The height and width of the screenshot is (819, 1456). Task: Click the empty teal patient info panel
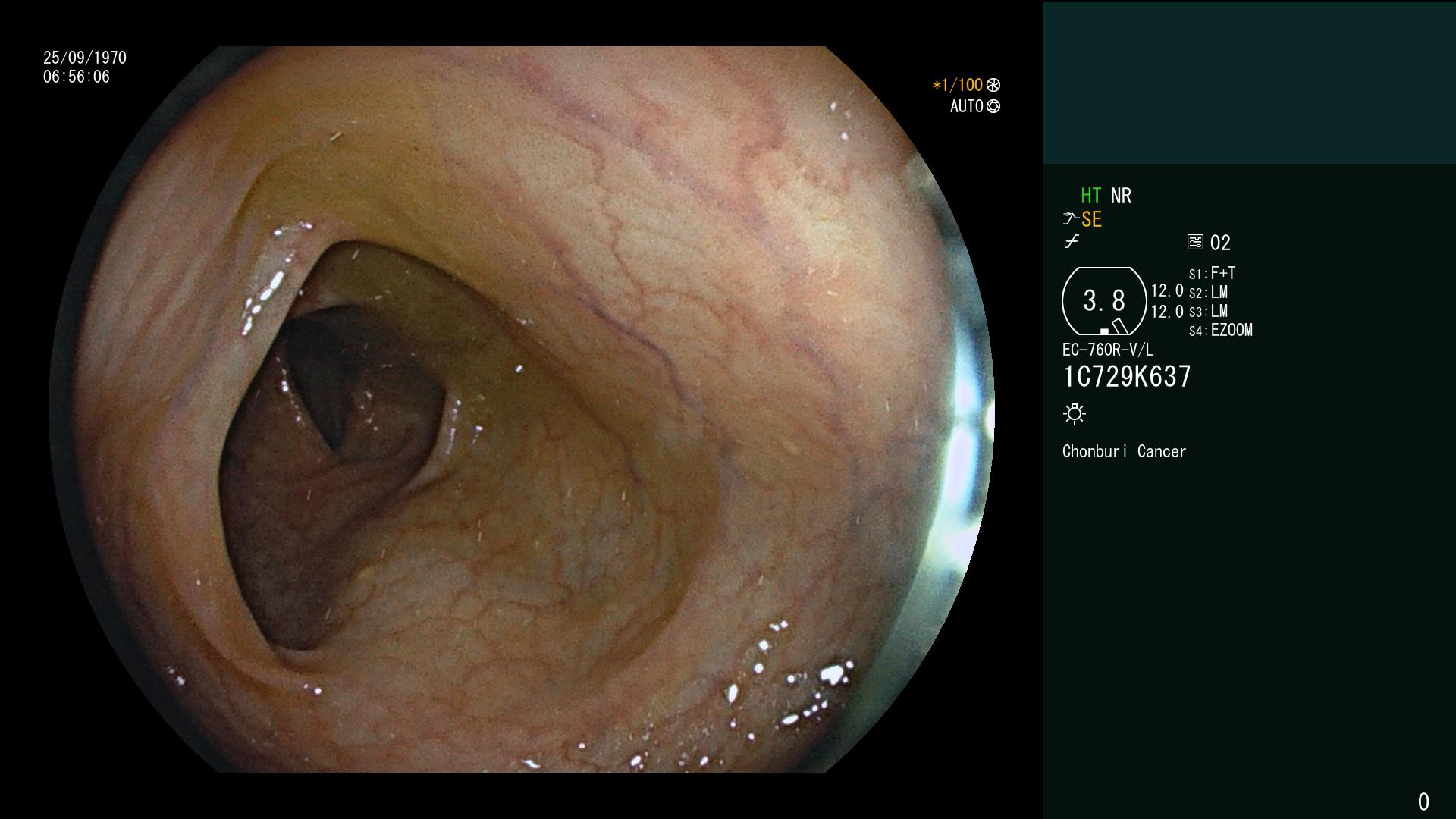point(1249,82)
